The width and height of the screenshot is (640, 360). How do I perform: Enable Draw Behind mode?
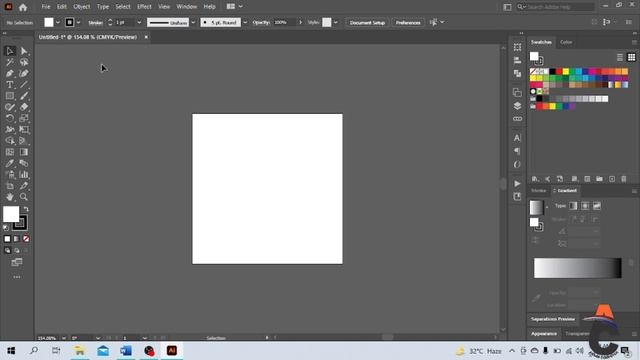[17, 250]
